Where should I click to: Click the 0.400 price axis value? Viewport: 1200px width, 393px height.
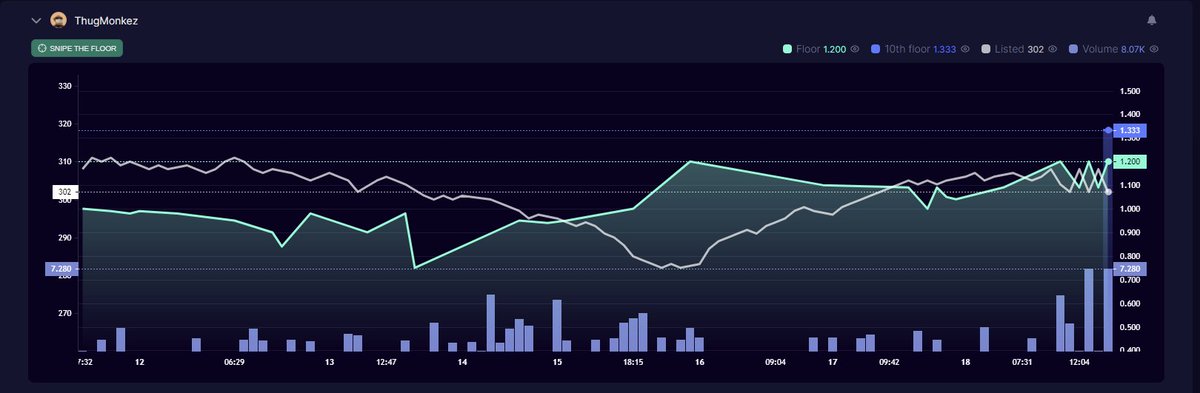point(1130,350)
